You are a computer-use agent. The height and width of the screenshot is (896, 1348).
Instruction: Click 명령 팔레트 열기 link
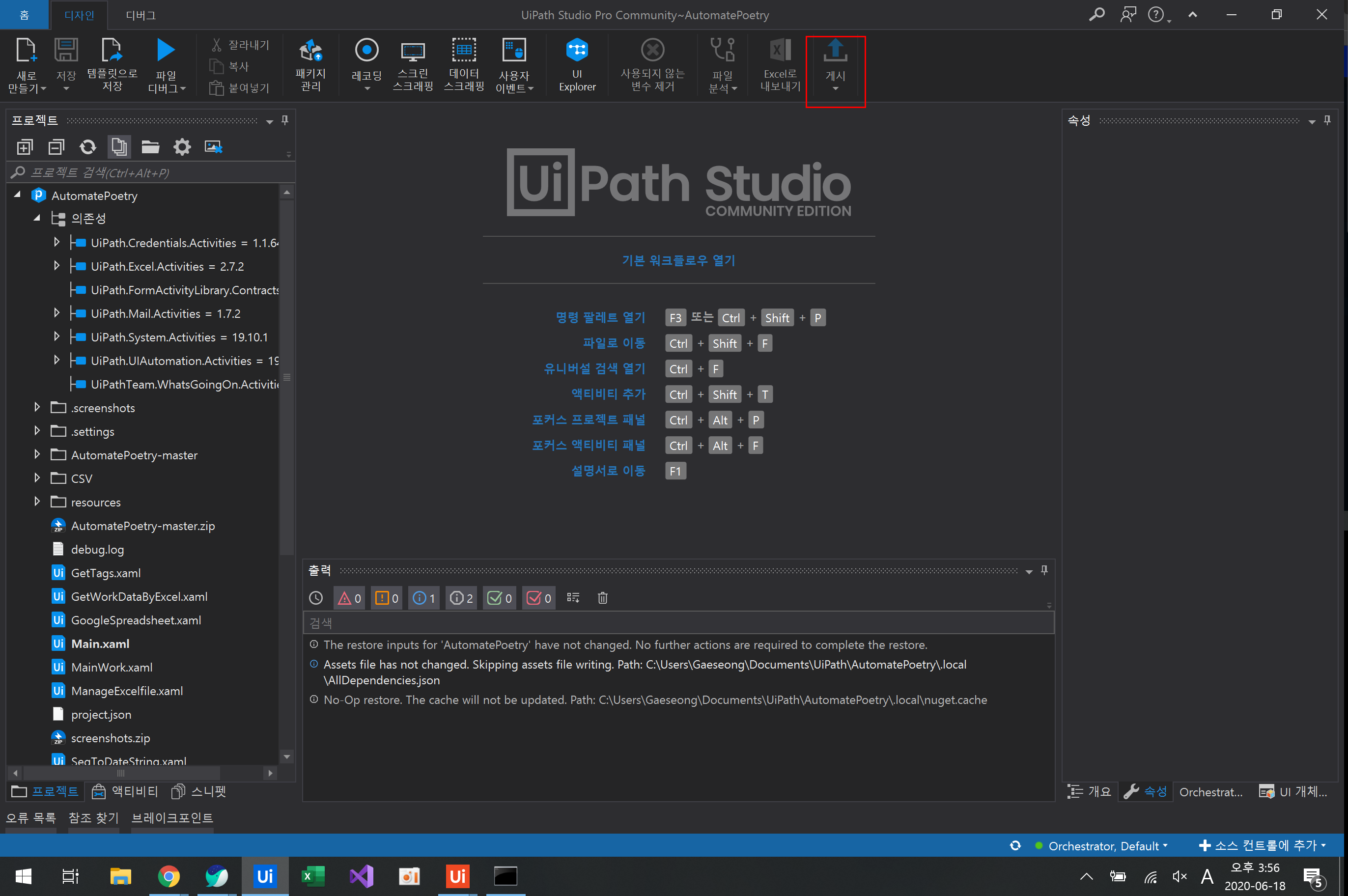(600, 317)
